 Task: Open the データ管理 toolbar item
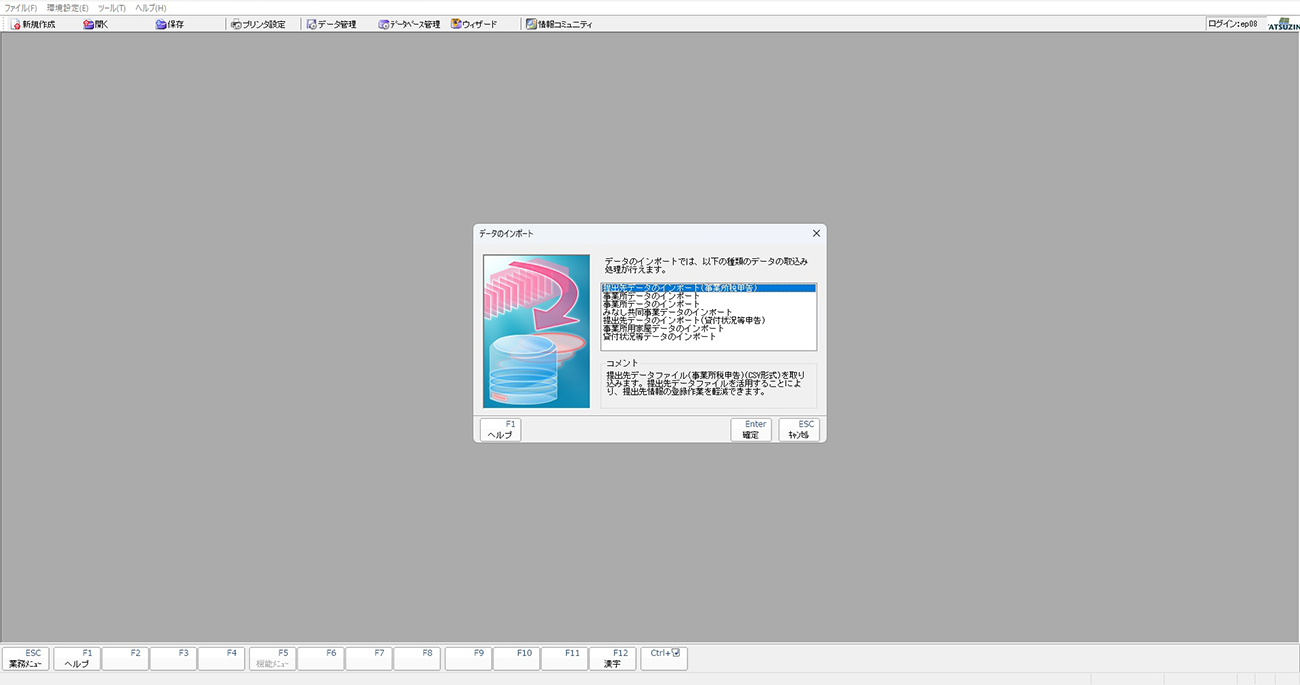click(x=331, y=24)
